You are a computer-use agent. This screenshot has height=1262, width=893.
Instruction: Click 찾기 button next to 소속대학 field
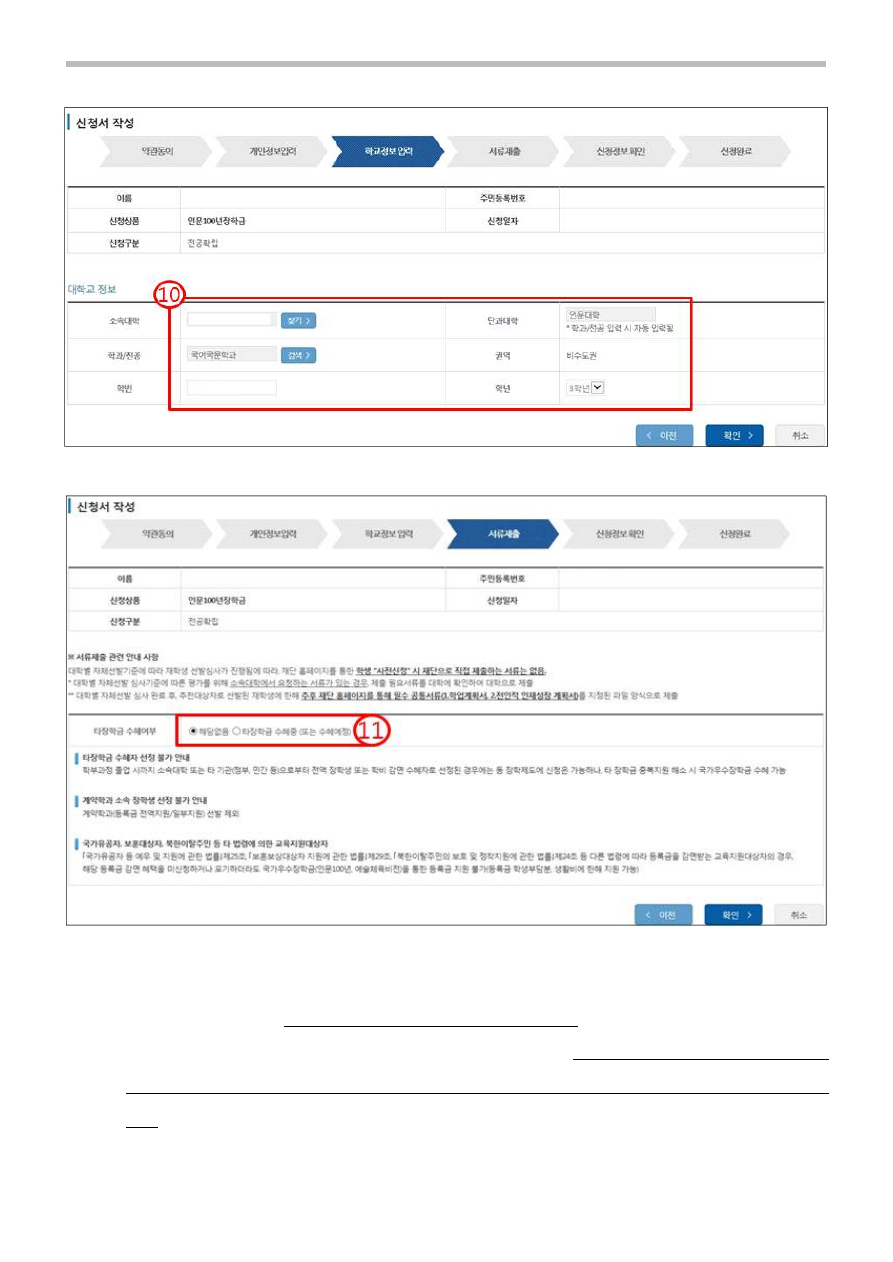click(298, 321)
